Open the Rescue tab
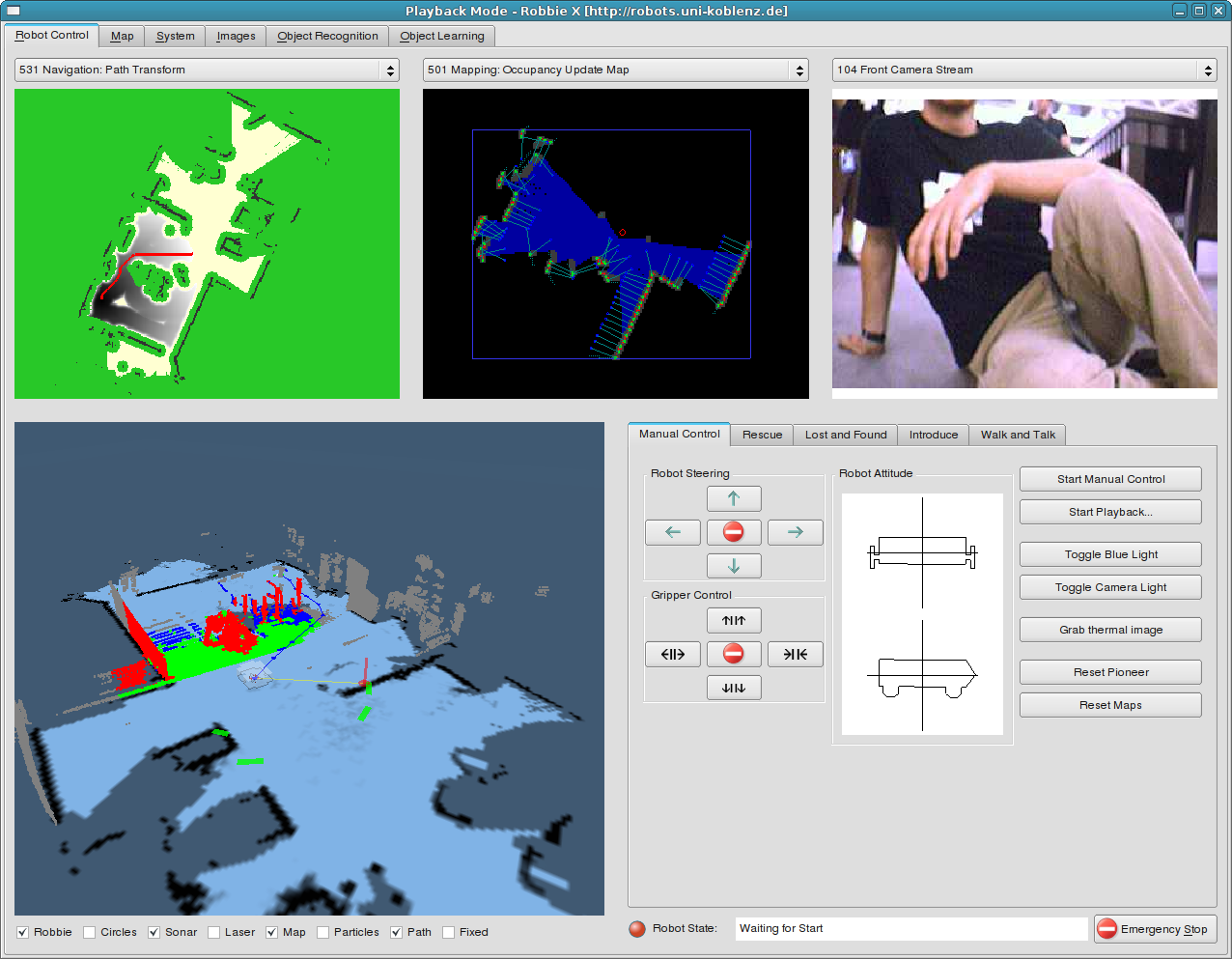Screen dimensions: 1232x959 (x=762, y=435)
